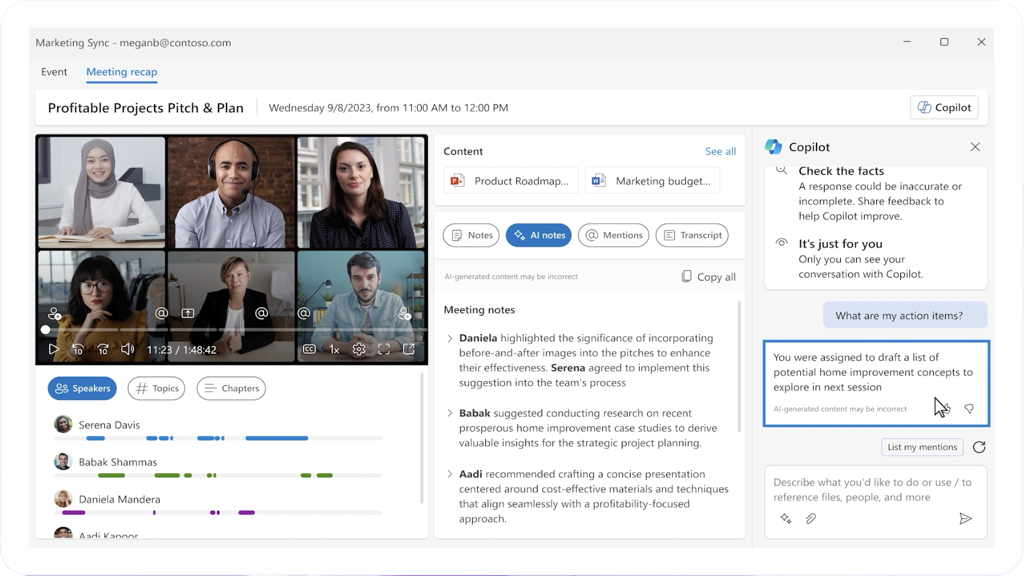Open the Transcript view
The height and width of the screenshot is (576, 1024).
tap(692, 235)
